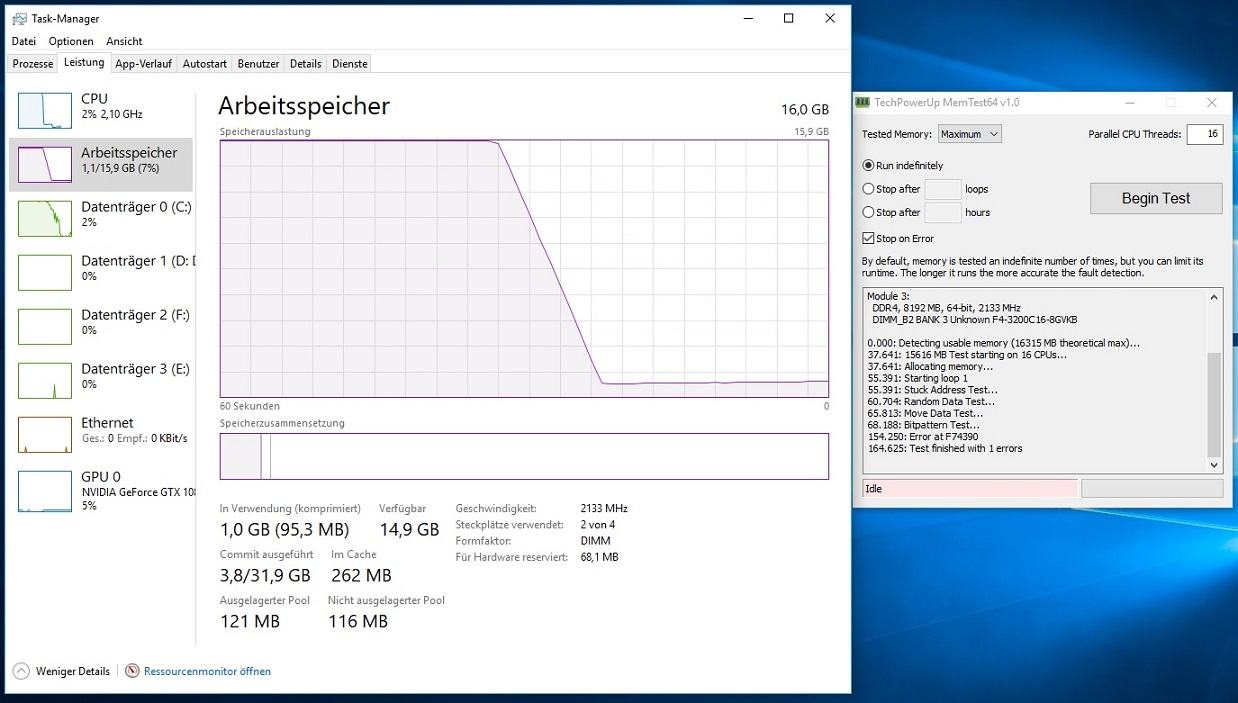Click 'Stuck Address Test...' log line
The height and width of the screenshot is (703, 1238).
pyautogui.click(x=933, y=390)
